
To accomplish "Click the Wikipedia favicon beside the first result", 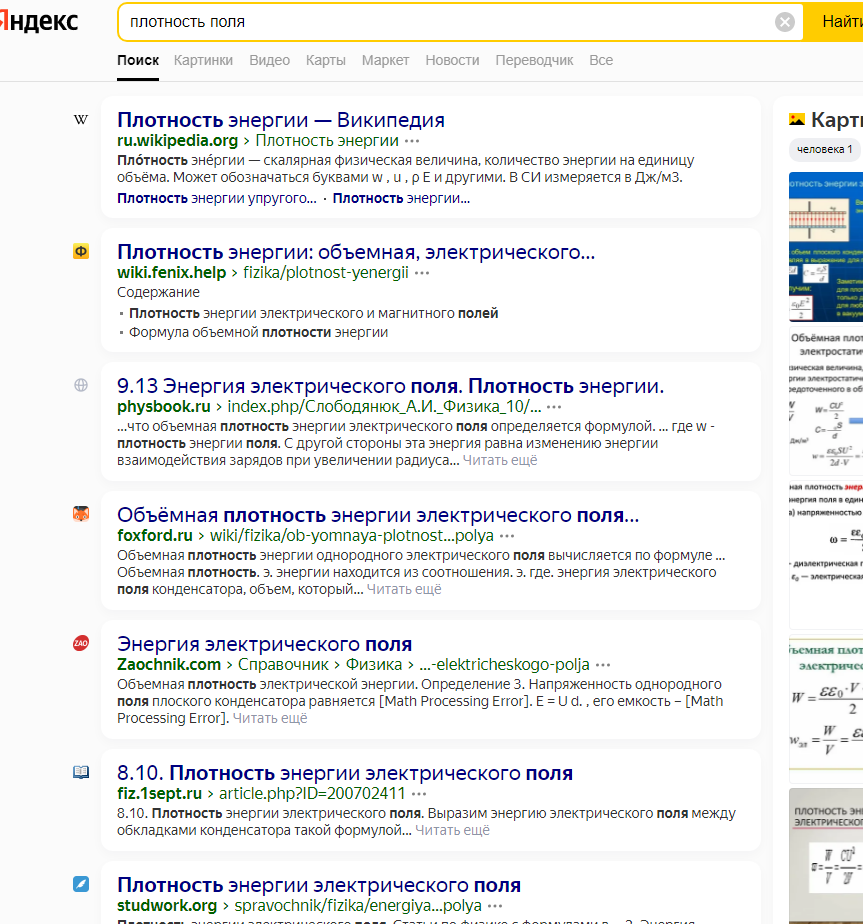I will [x=81, y=120].
